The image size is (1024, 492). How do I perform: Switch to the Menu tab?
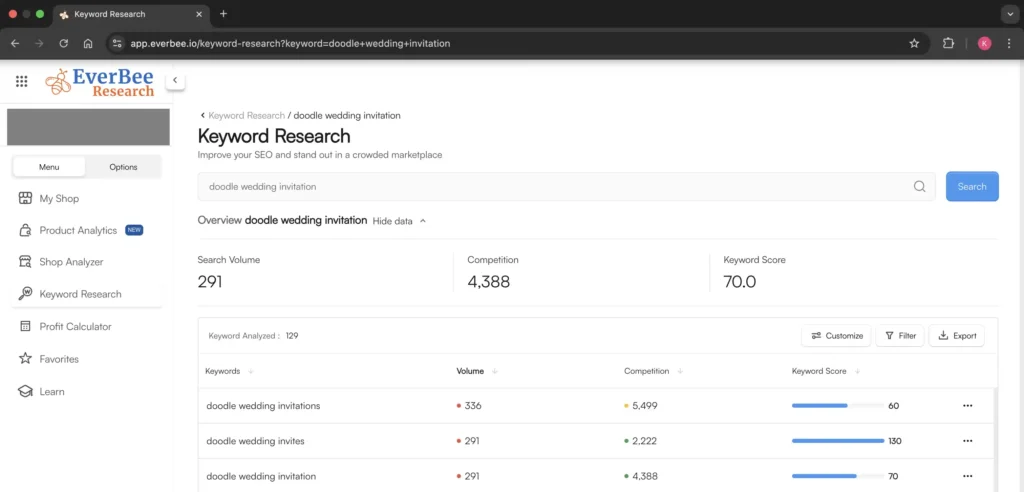click(x=49, y=167)
